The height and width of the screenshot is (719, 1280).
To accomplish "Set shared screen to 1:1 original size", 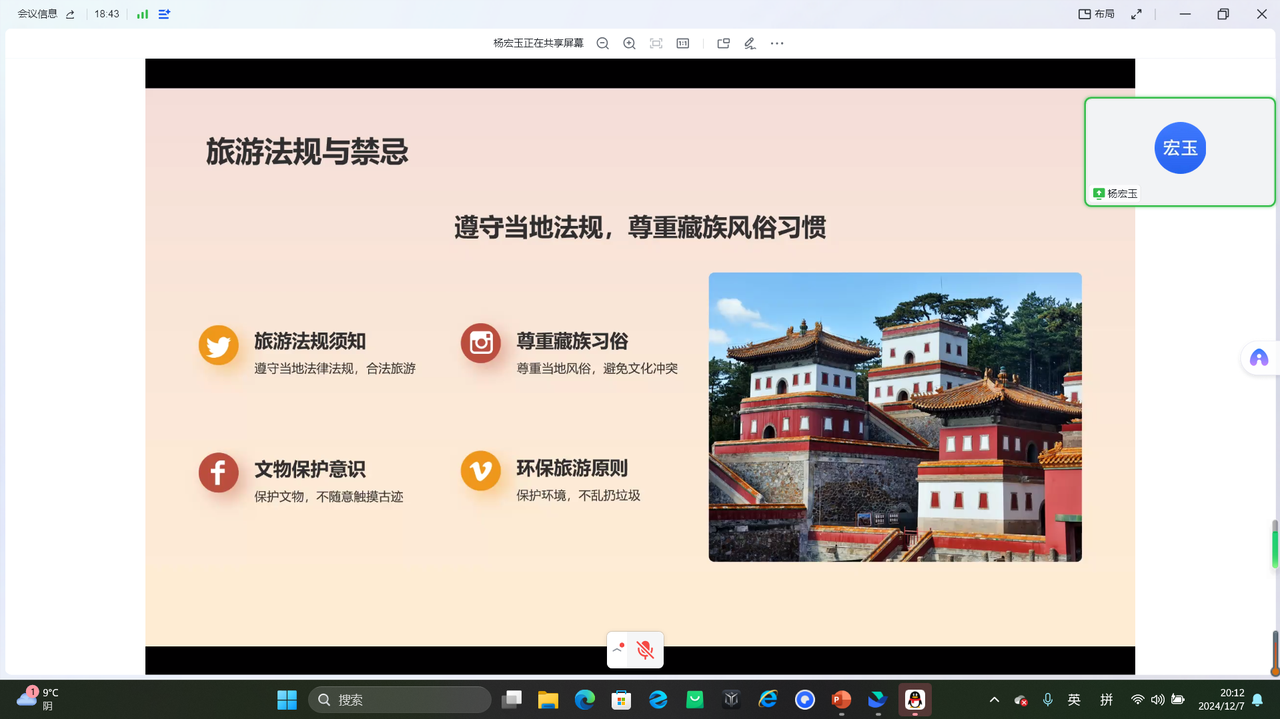I will click(x=683, y=44).
